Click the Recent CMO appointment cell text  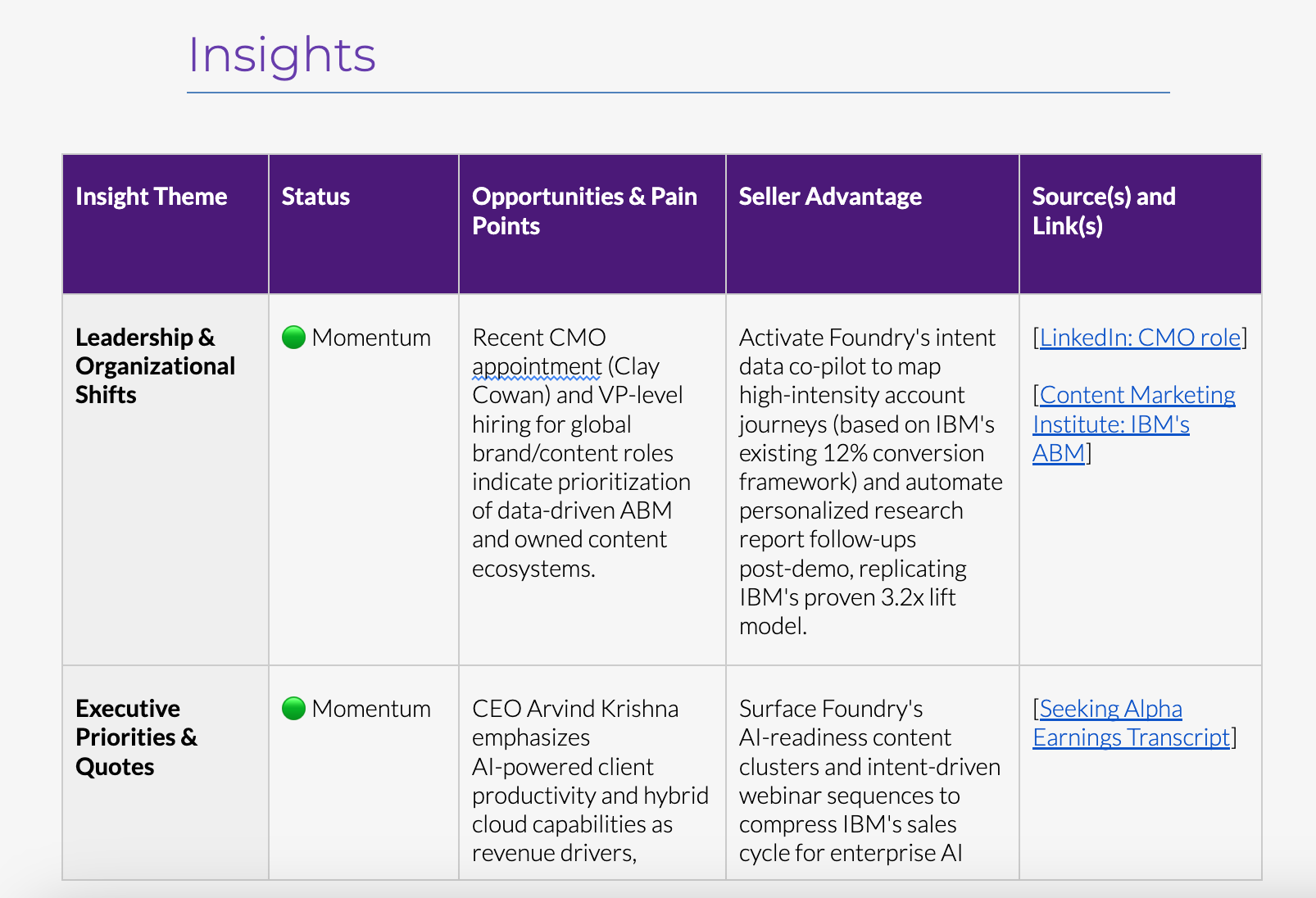pyautogui.click(x=582, y=452)
